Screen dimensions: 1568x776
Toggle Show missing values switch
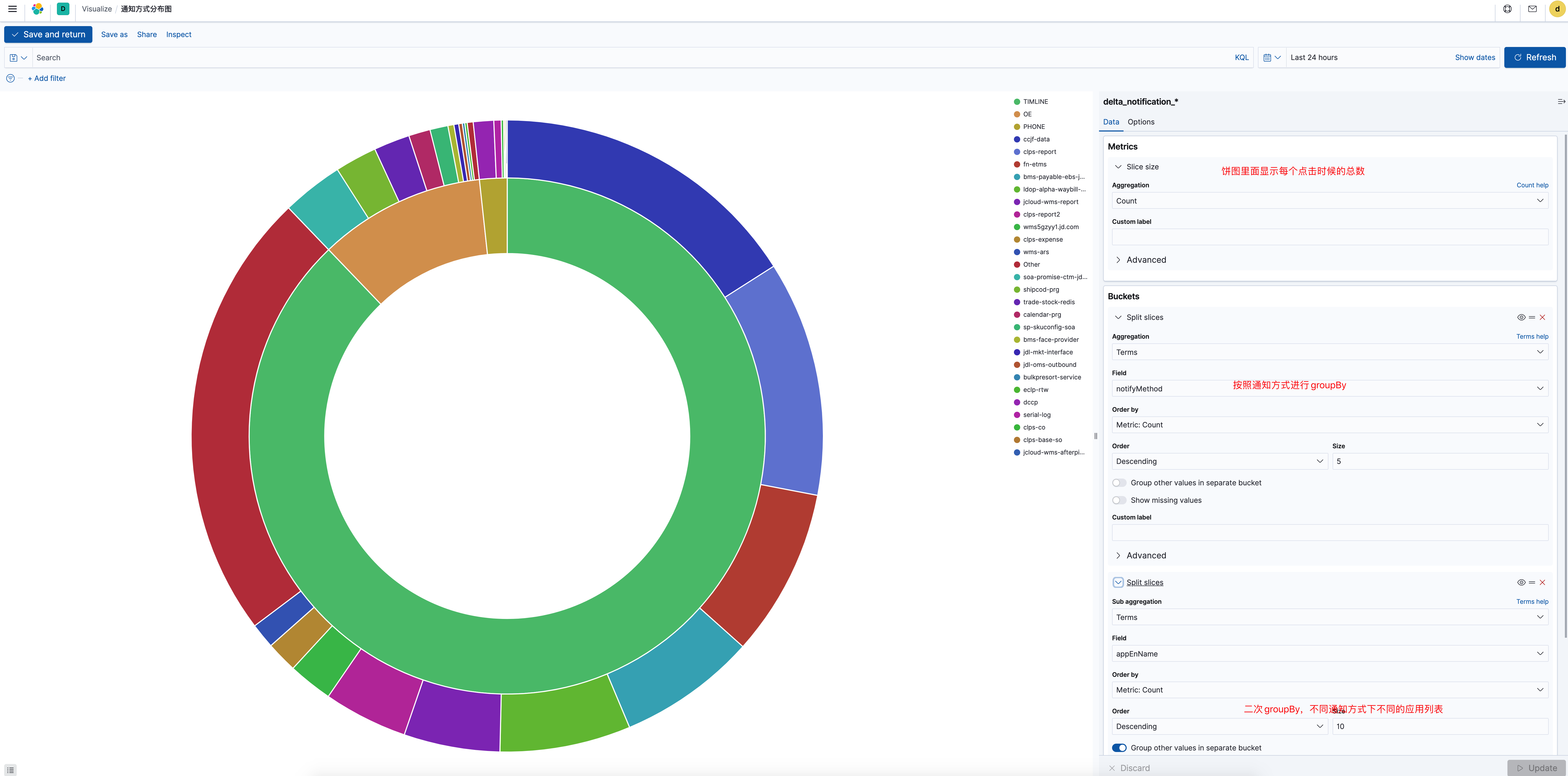tap(1119, 500)
